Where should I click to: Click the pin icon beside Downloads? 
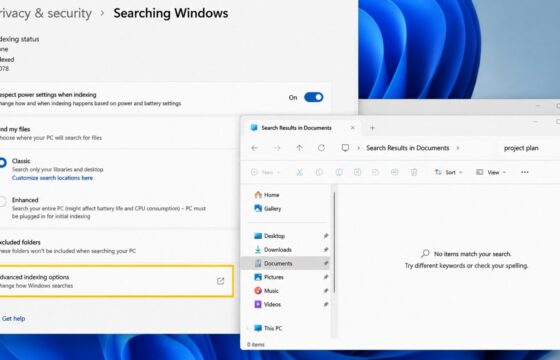(326, 249)
